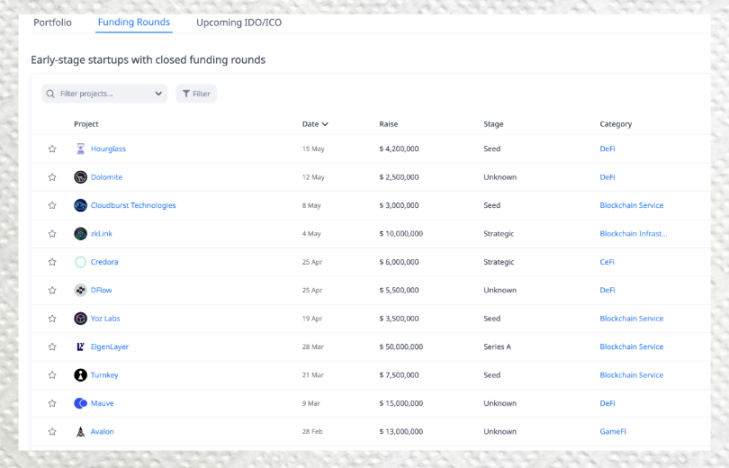The image size is (729, 468).
Task: Click the Turnkey project logo
Action: point(80,375)
